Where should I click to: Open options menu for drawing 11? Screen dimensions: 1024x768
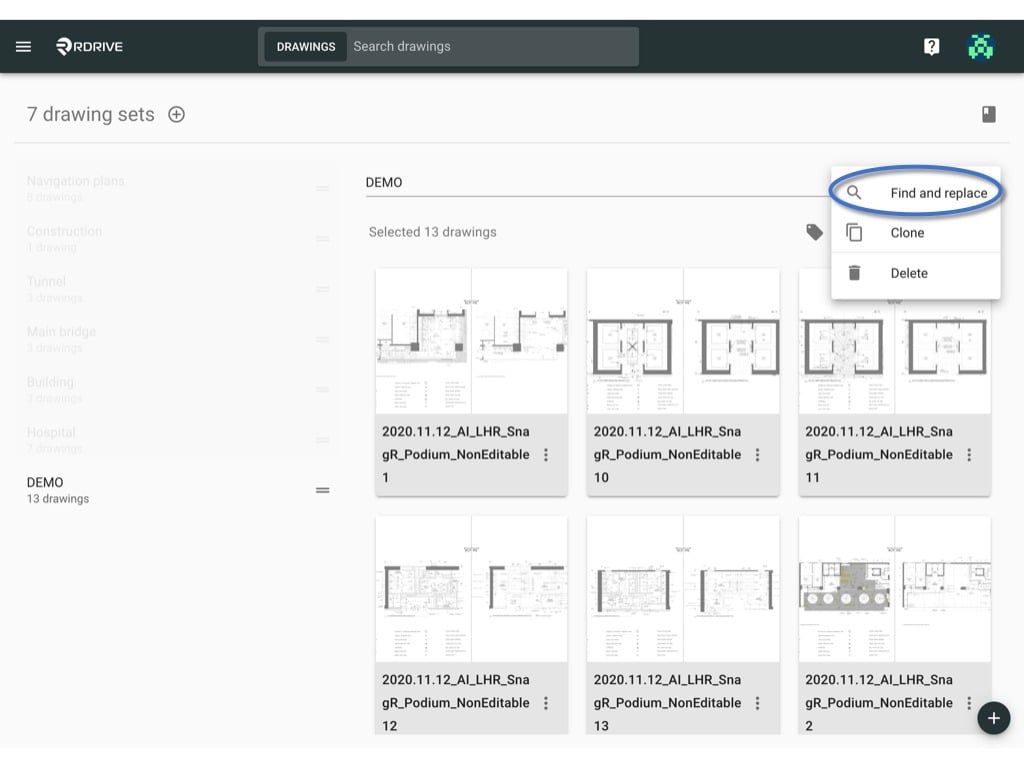pyautogui.click(x=969, y=455)
